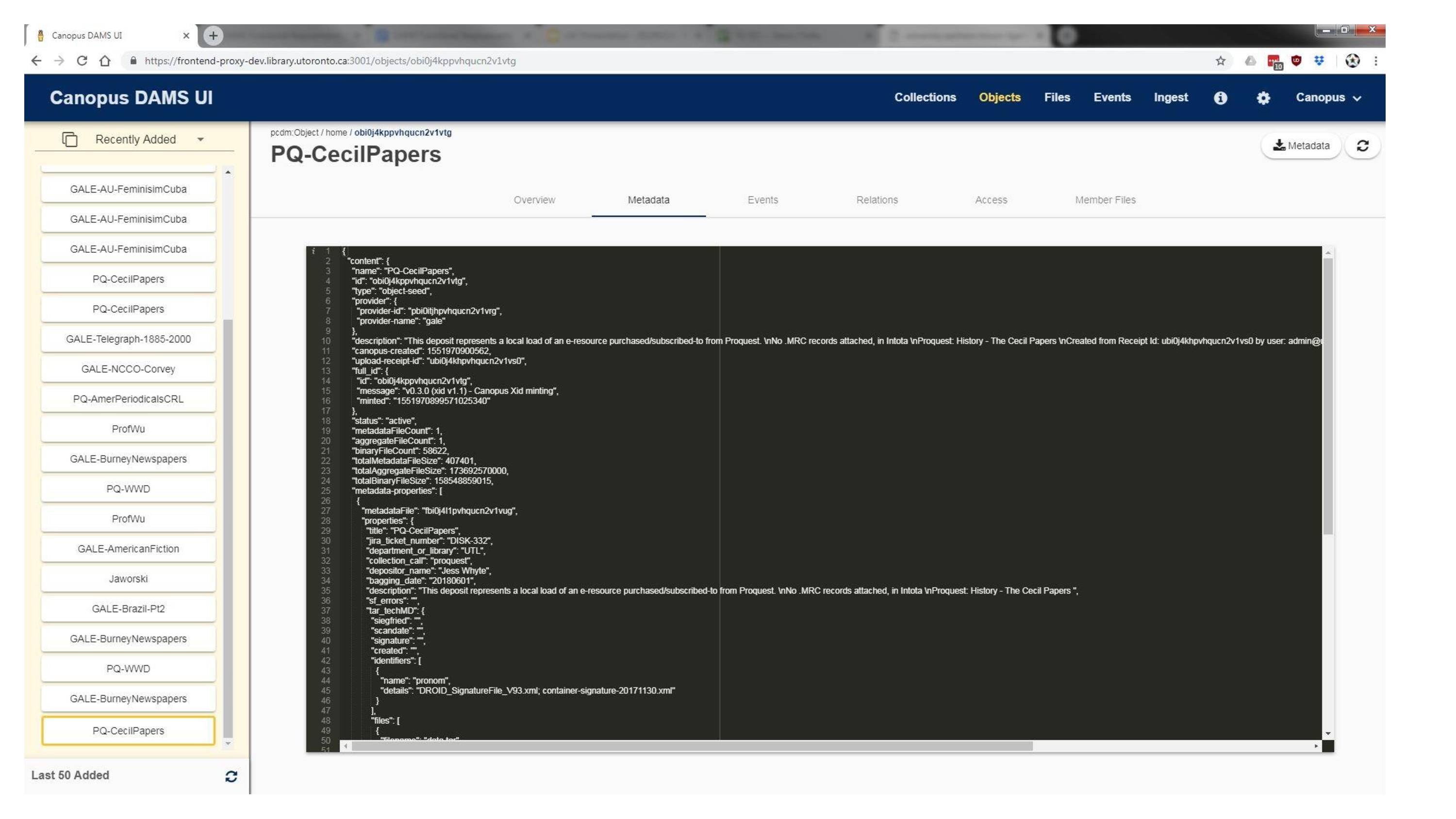The width and height of the screenshot is (1456, 819).
Task: Select the highlighted PQ-CecilPapers item at the list bottom
Action: click(x=128, y=730)
